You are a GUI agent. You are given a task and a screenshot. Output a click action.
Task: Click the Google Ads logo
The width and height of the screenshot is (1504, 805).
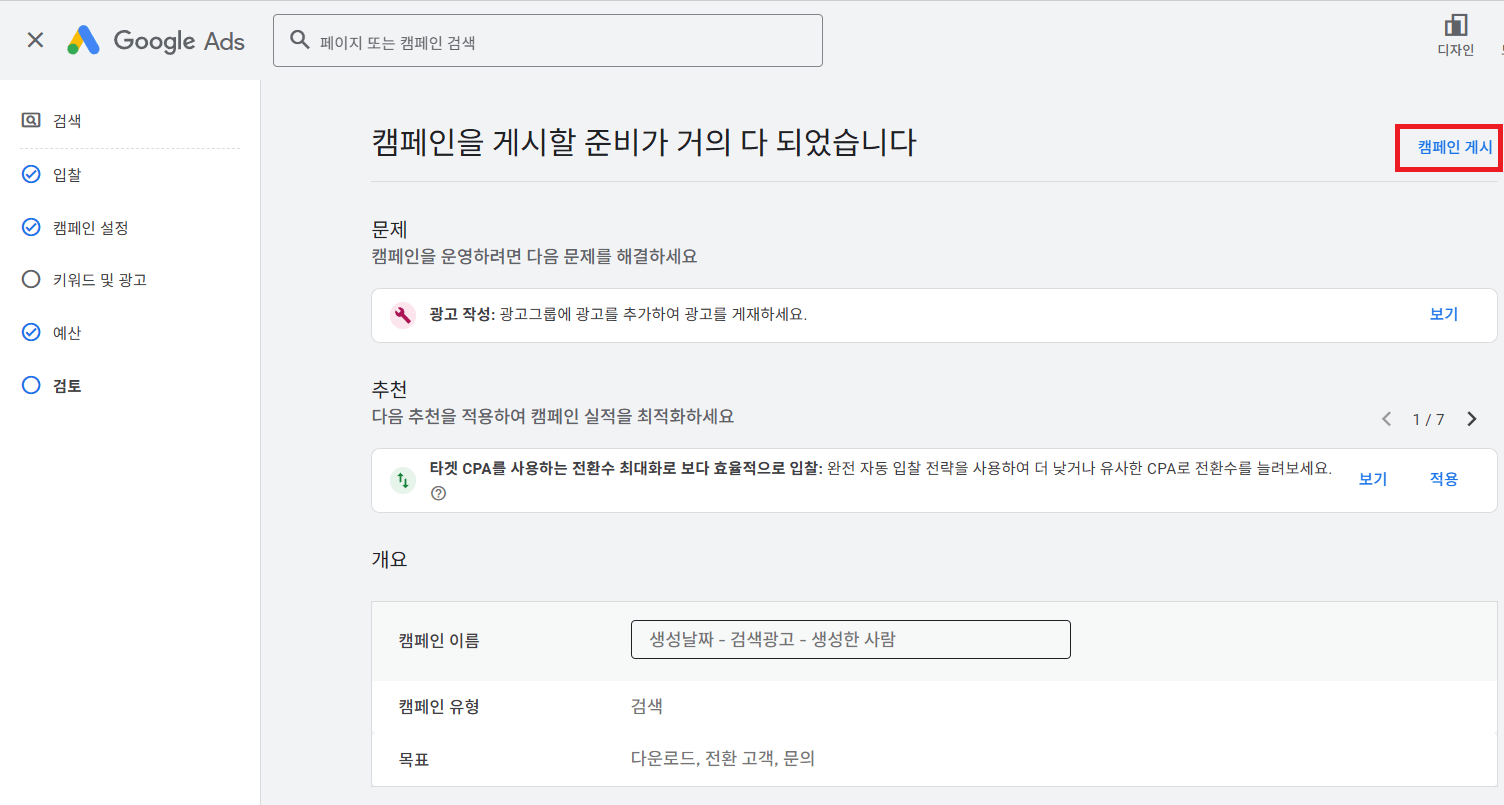[x=156, y=40]
